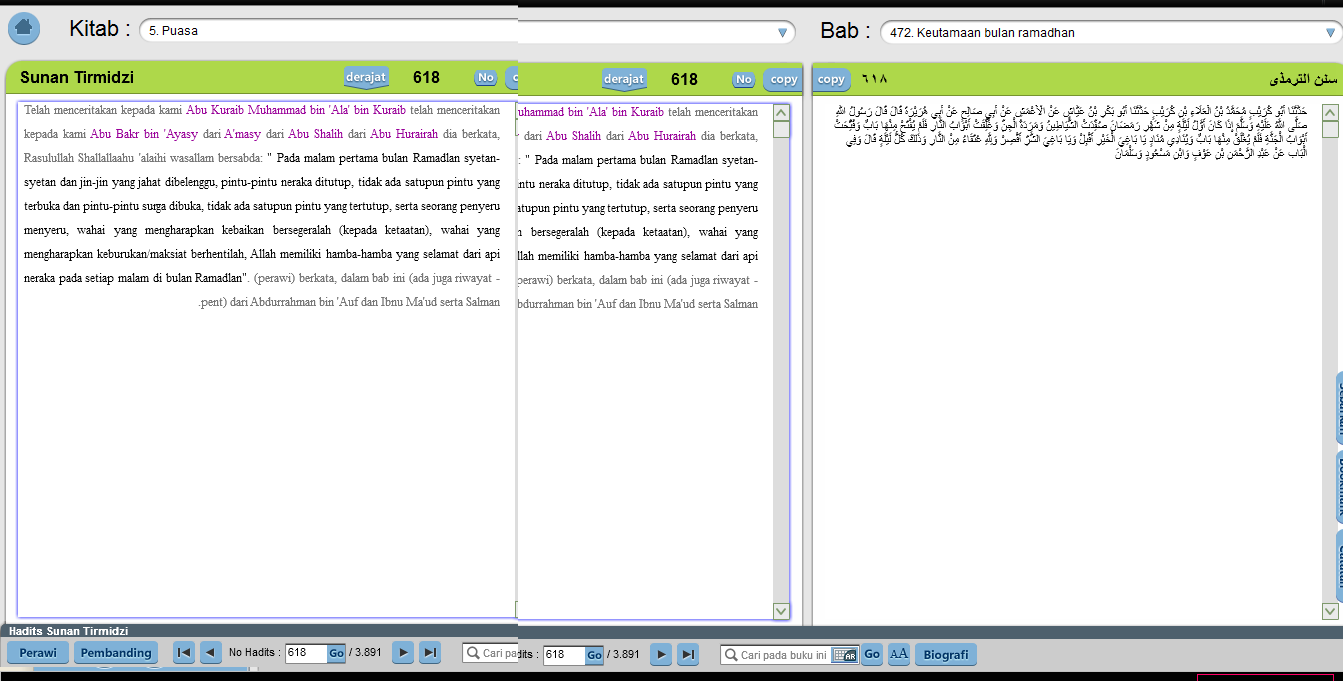Image resolution: width=1343 pixels, height=681 pixels.
Task: Open Abu Hurairah link in front window
Action: point(404,134)
